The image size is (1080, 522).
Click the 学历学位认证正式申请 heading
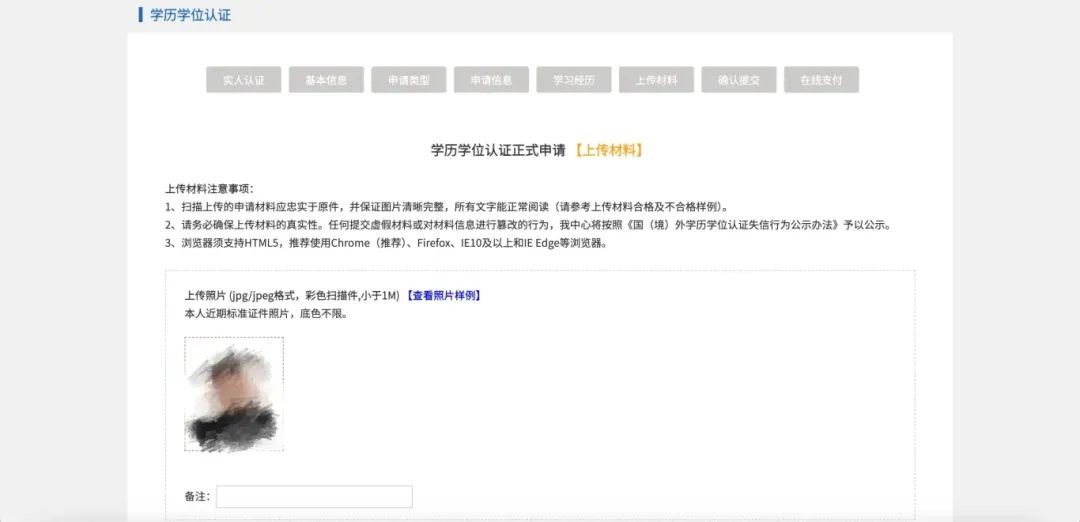(499, 150)
